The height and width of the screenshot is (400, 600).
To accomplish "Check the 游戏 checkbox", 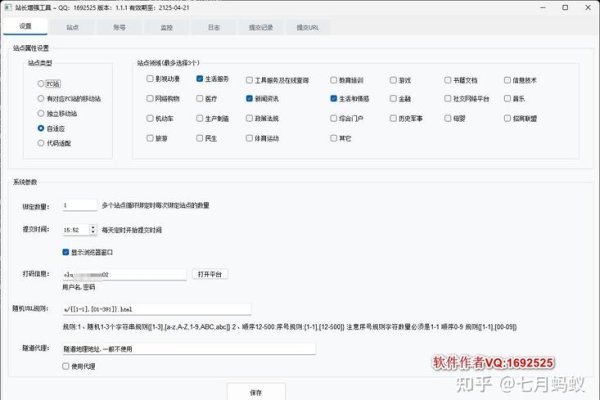I will [393, 80].
